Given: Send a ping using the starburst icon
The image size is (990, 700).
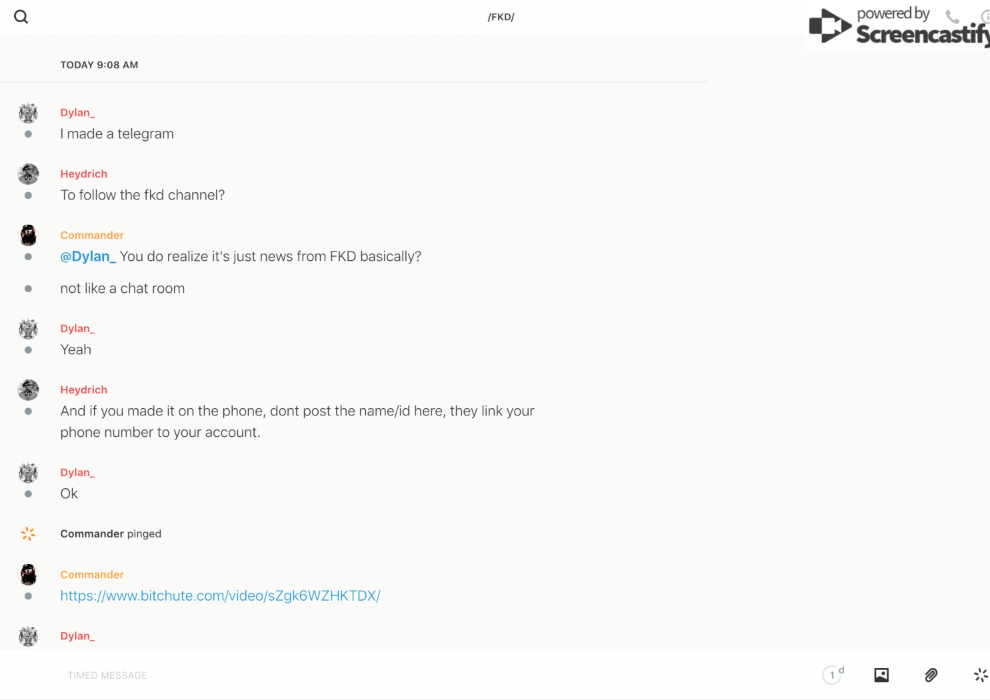Looking at the screenshot, I should click(980, 675).
